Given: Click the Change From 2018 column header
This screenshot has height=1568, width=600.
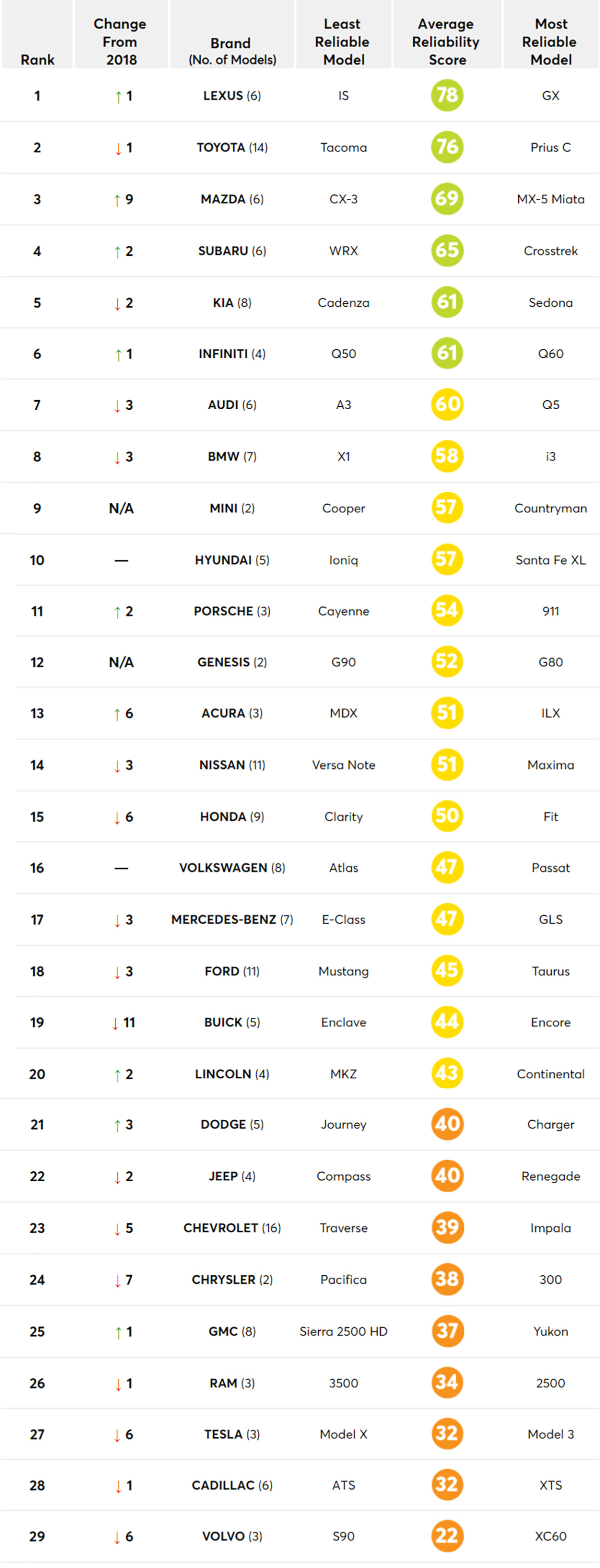Looking at the screenshot, I should click(x=120, y=41).
